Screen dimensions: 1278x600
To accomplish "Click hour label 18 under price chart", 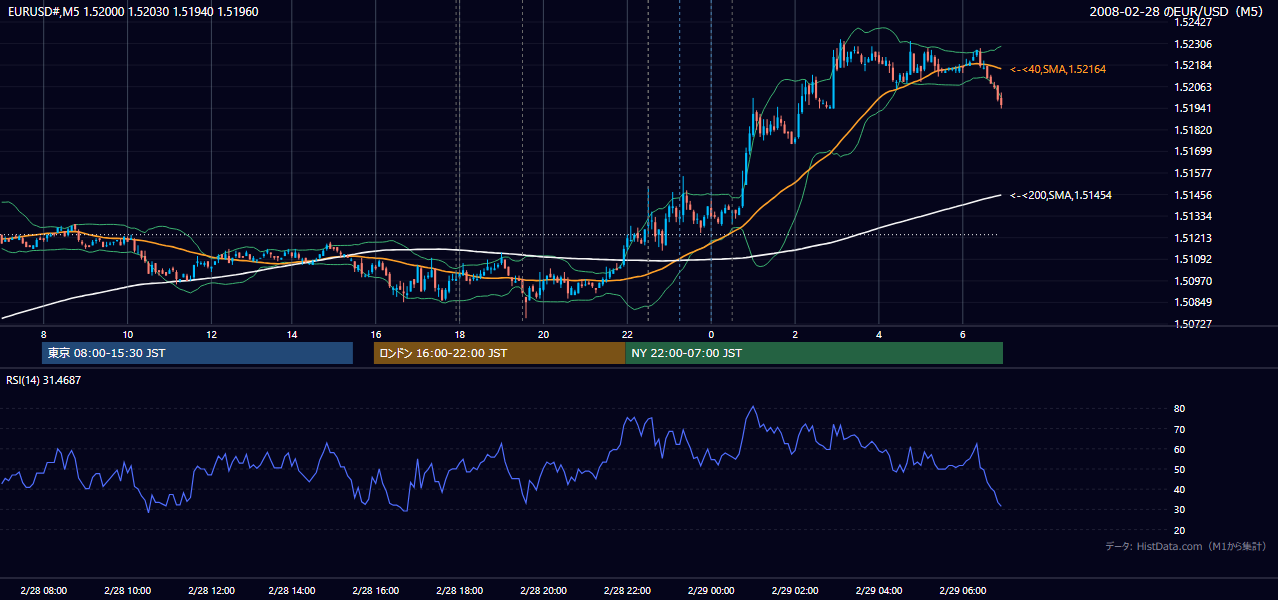I will pos(459,333).
